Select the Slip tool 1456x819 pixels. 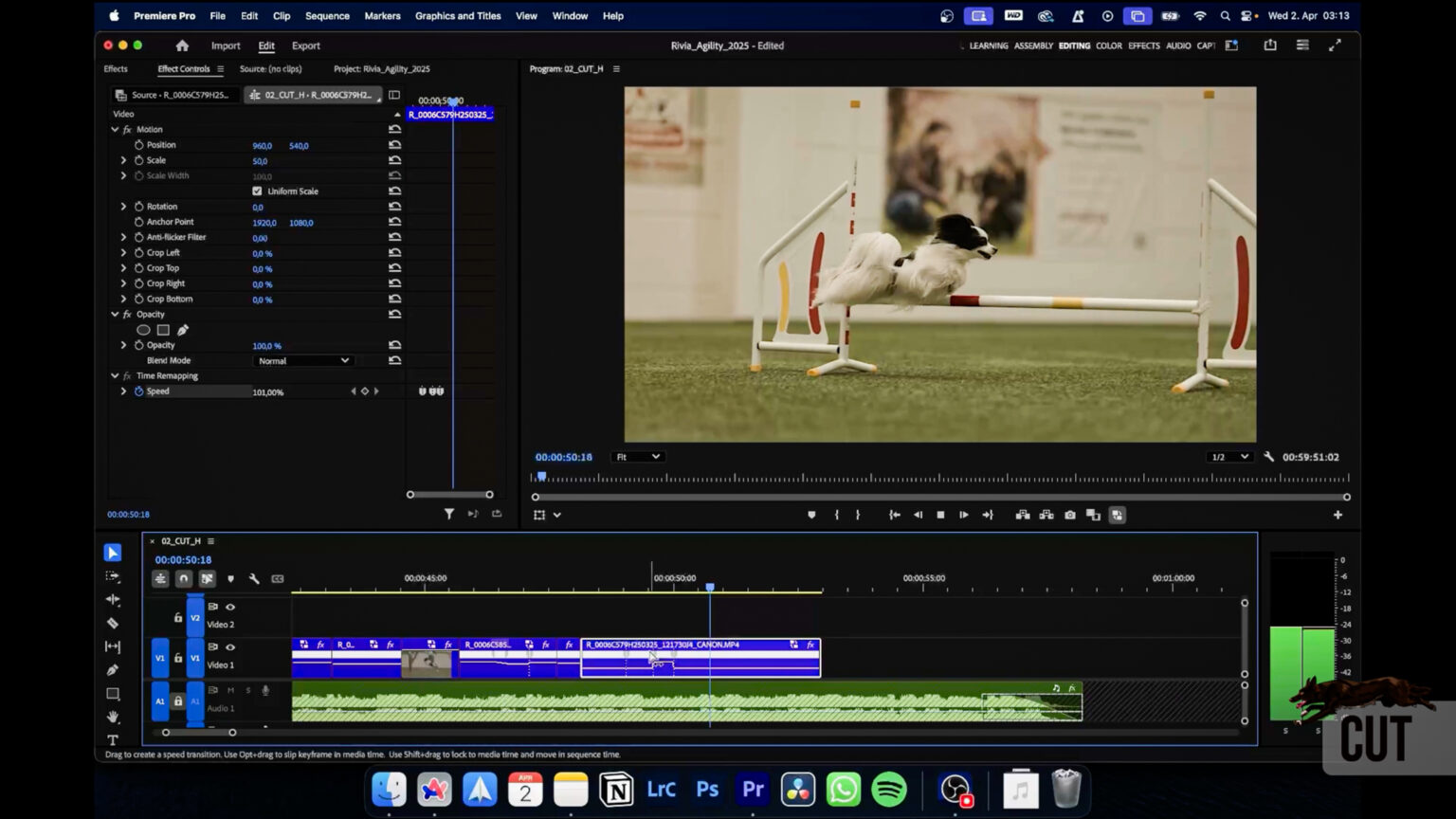point(113,646)
